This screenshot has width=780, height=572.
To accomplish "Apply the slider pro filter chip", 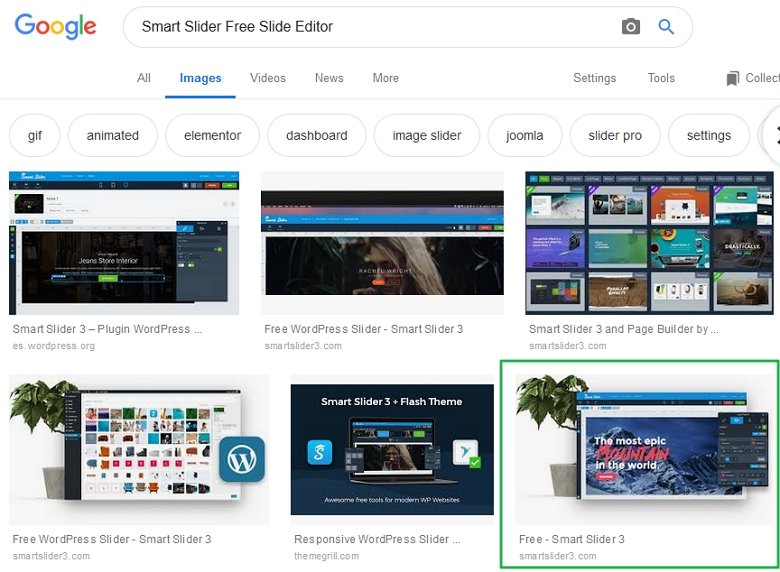I will 615,135.
